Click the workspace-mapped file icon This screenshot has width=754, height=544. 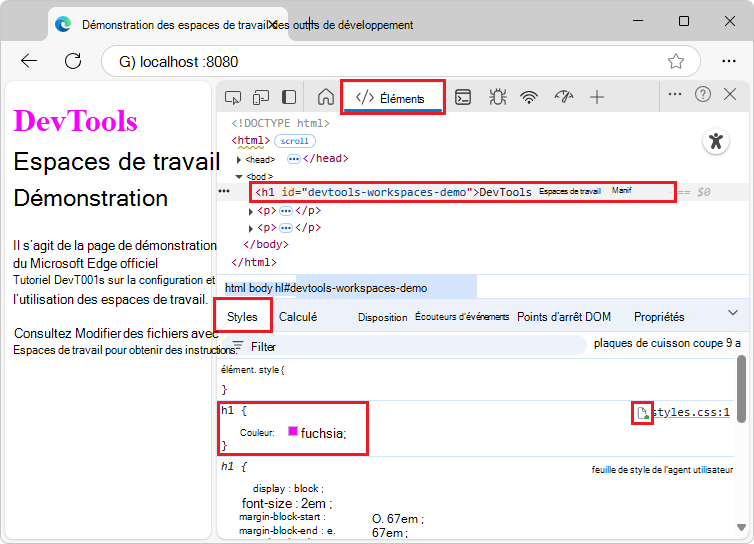click(x=642, y=413)
